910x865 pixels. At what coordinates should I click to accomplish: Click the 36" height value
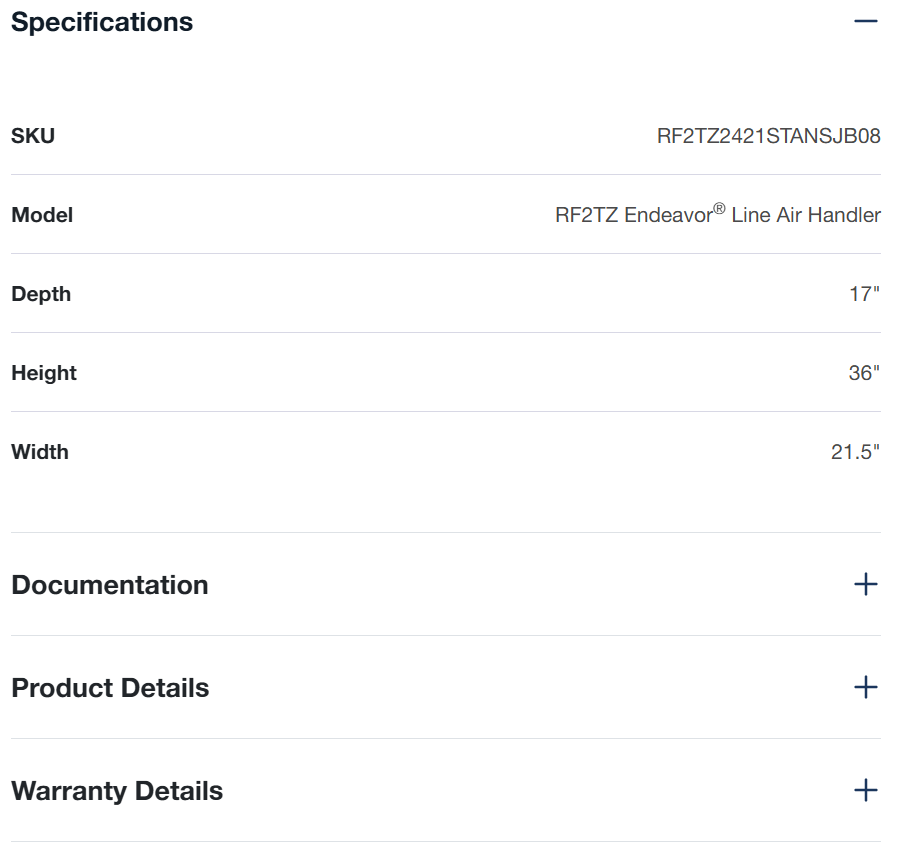coord(864,373)
